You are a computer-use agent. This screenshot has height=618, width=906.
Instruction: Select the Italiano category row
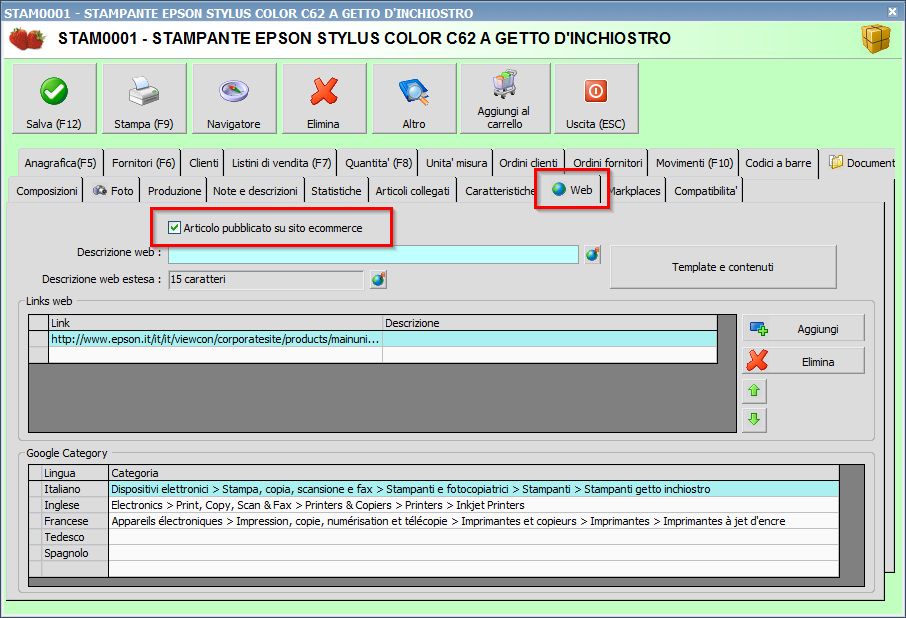434,489
